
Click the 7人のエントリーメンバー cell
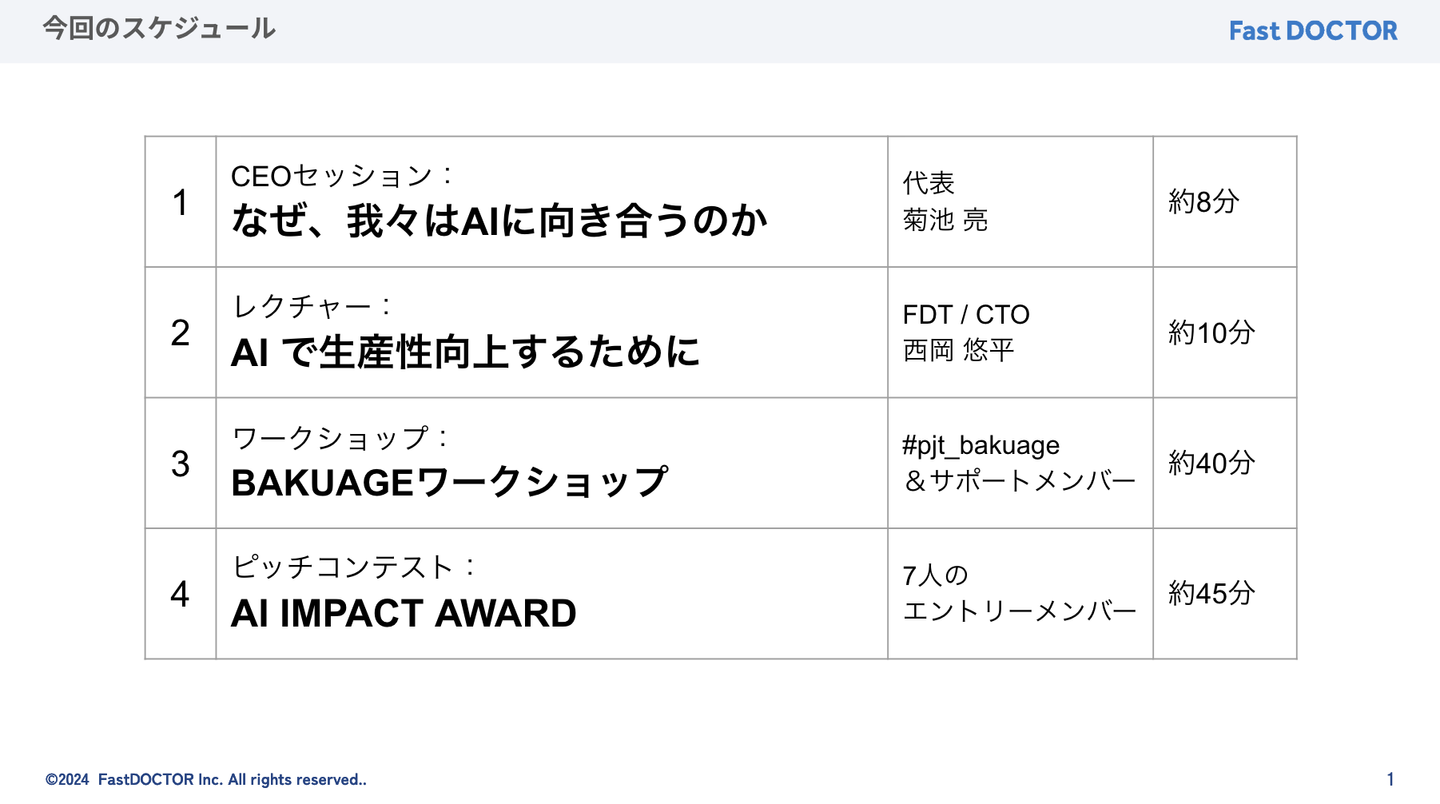[1019, 594]
